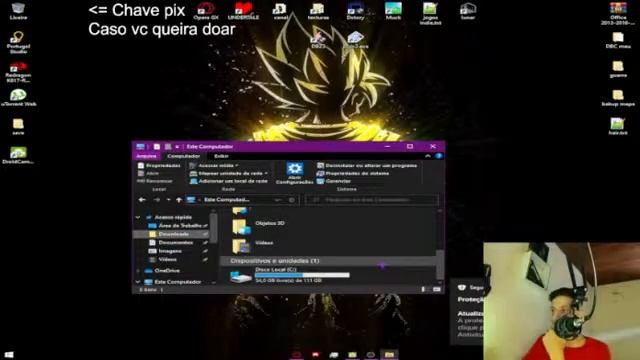
Task: Open the Mapear unidade de rede dropdown
Action: pos(229,173)
